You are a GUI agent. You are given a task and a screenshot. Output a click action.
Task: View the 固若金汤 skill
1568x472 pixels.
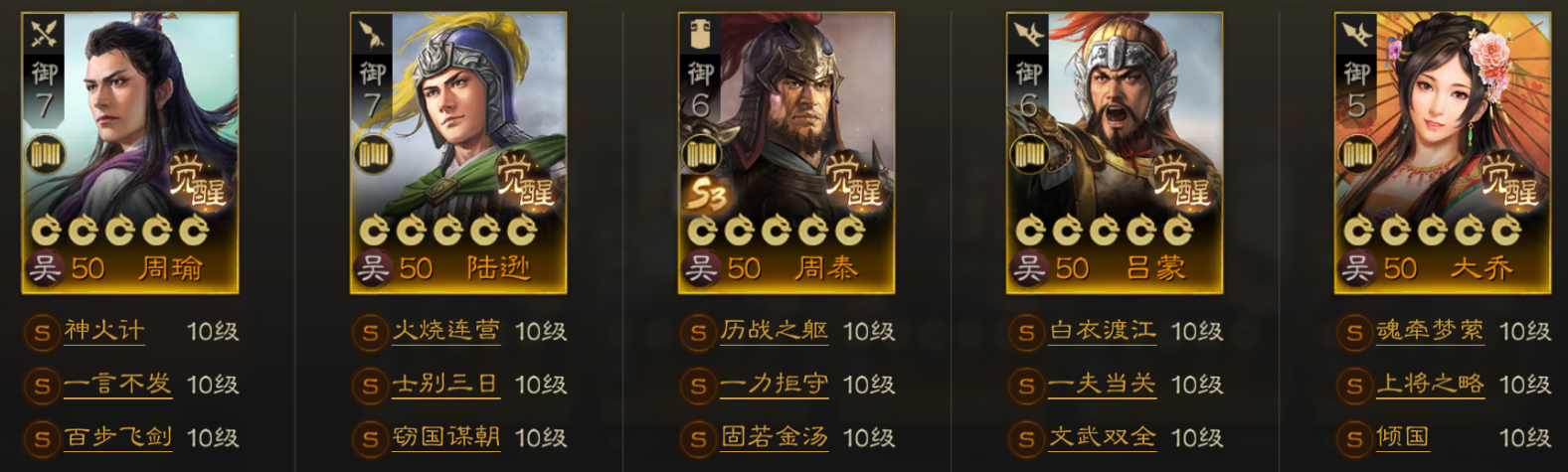point(774,437)
